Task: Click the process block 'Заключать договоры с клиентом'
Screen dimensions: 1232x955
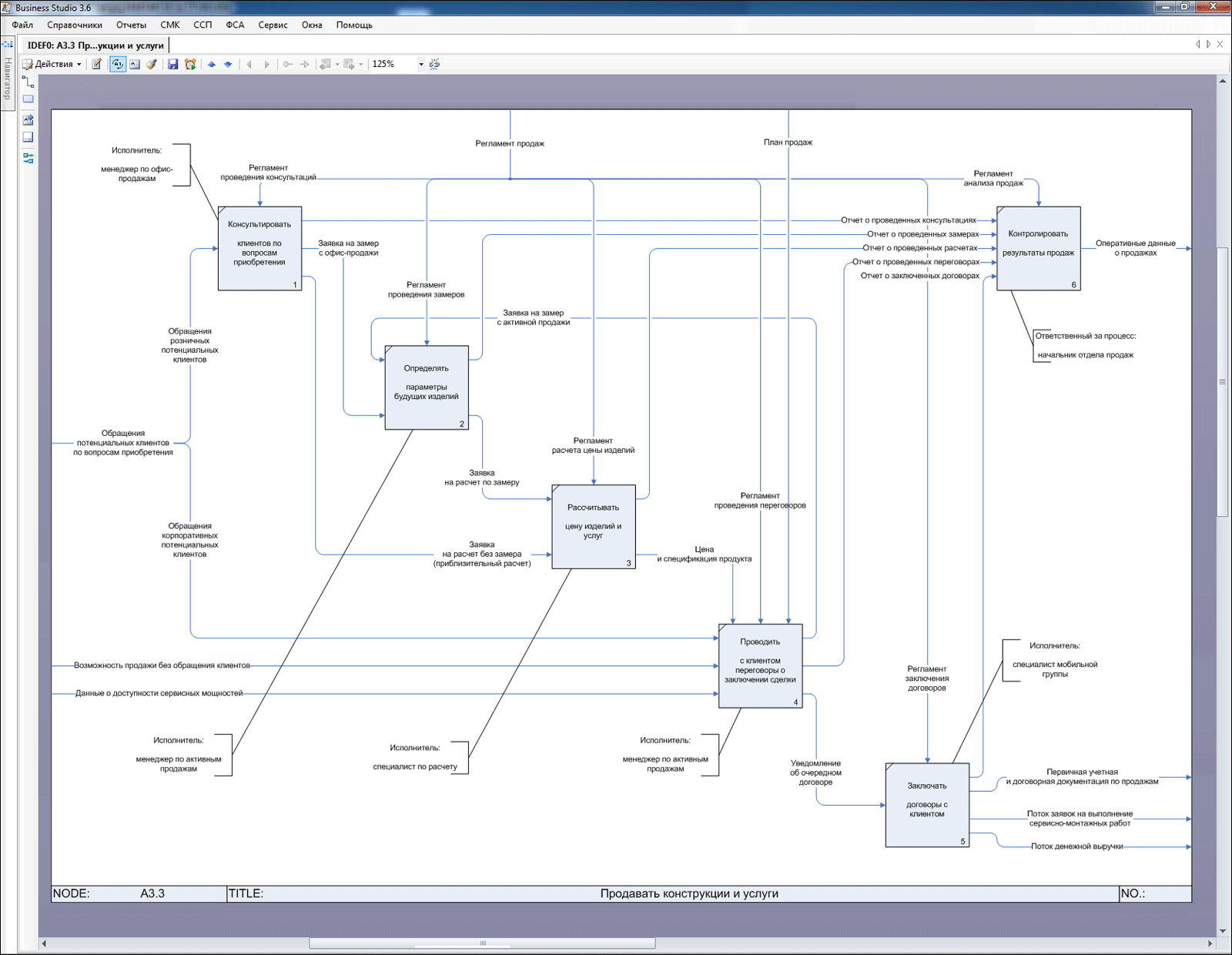Action: [927, 805]
